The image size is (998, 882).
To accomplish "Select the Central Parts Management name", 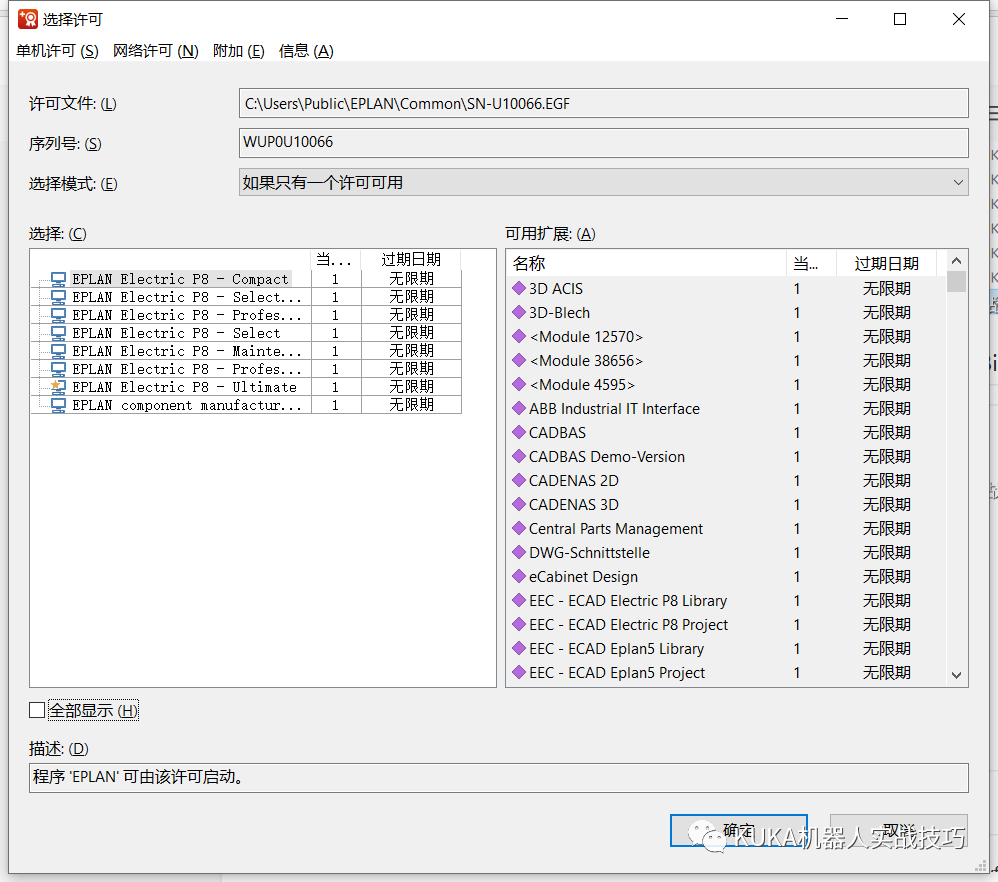I will coord(615,529).
